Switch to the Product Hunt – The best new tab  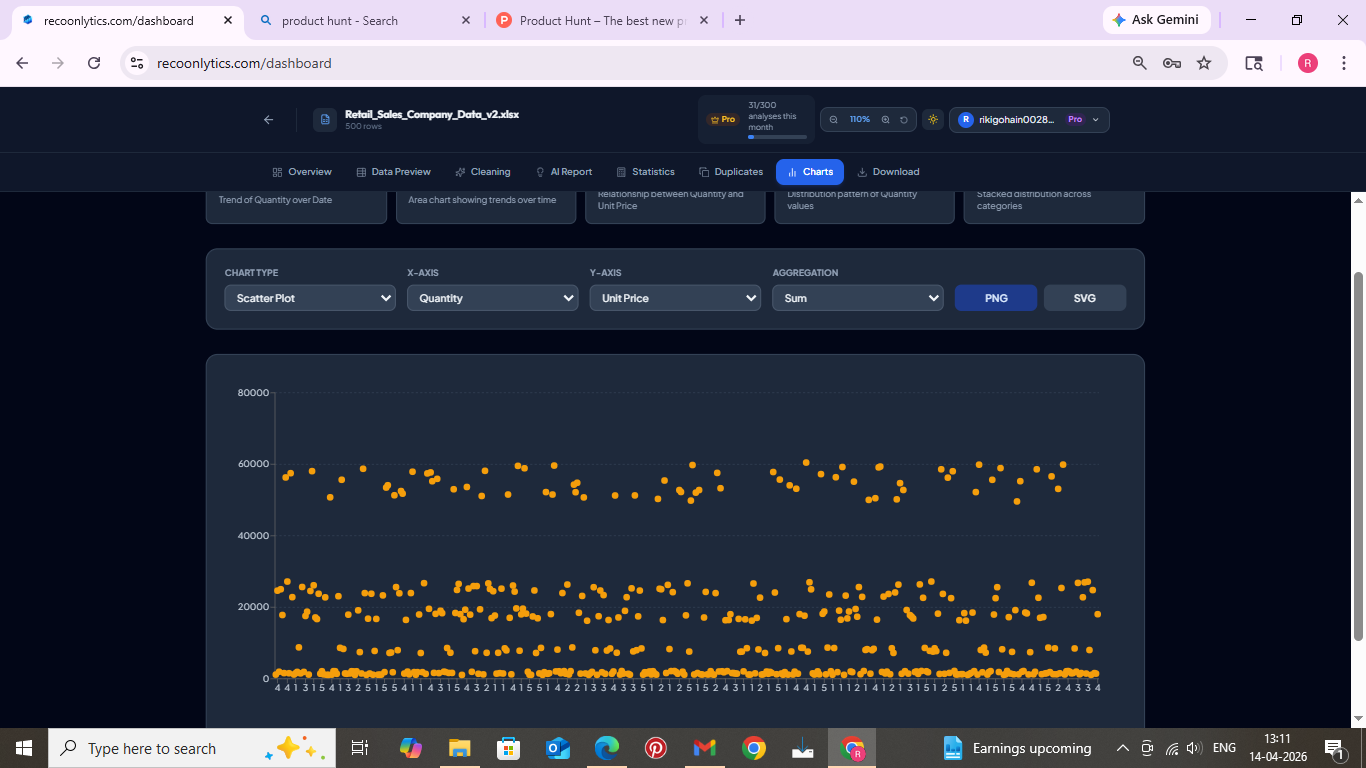coord(603,20)
